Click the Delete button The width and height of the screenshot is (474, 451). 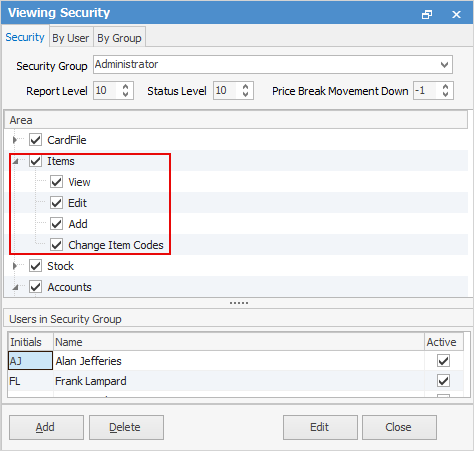click(x=126, y=427)
